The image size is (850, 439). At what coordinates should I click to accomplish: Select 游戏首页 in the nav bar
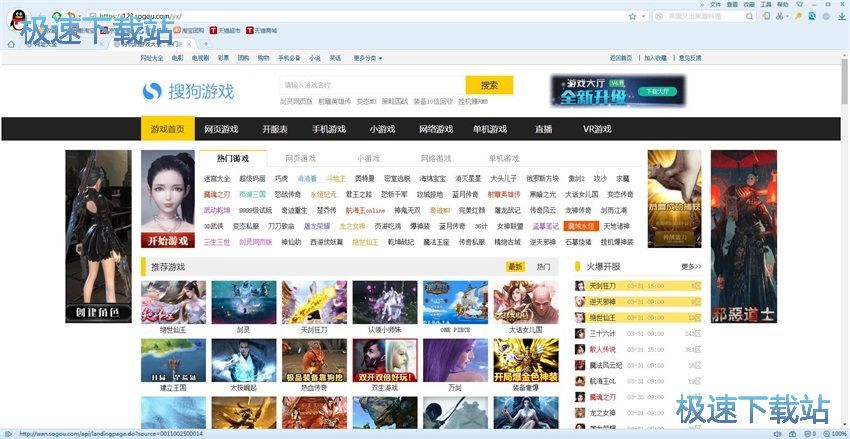tap(168, 129)
